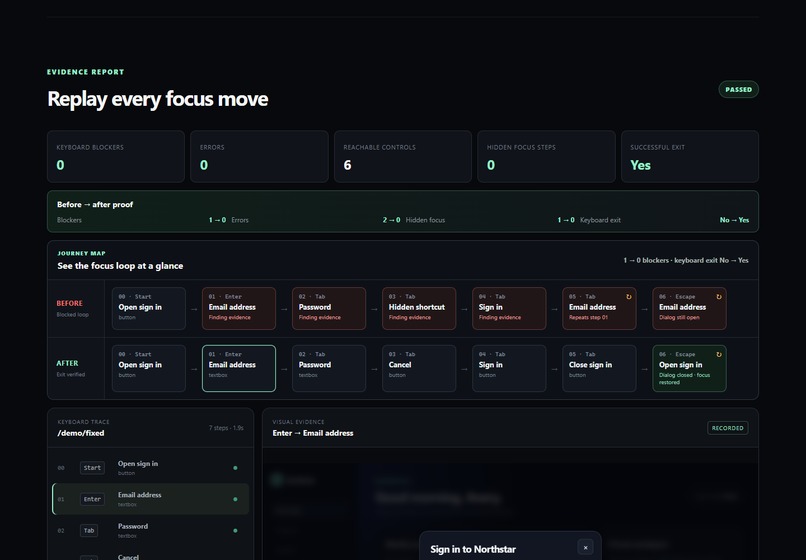Select trace row 01 Enter Email address
Image resolution: width=806 pixels, height=560 pixels.
click(151, 499)
